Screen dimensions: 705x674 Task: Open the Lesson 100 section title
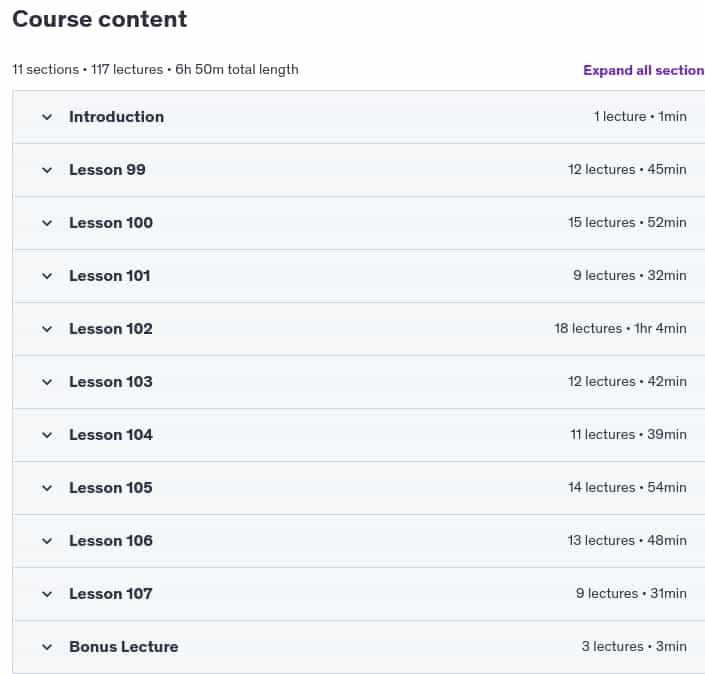point(111,223)
